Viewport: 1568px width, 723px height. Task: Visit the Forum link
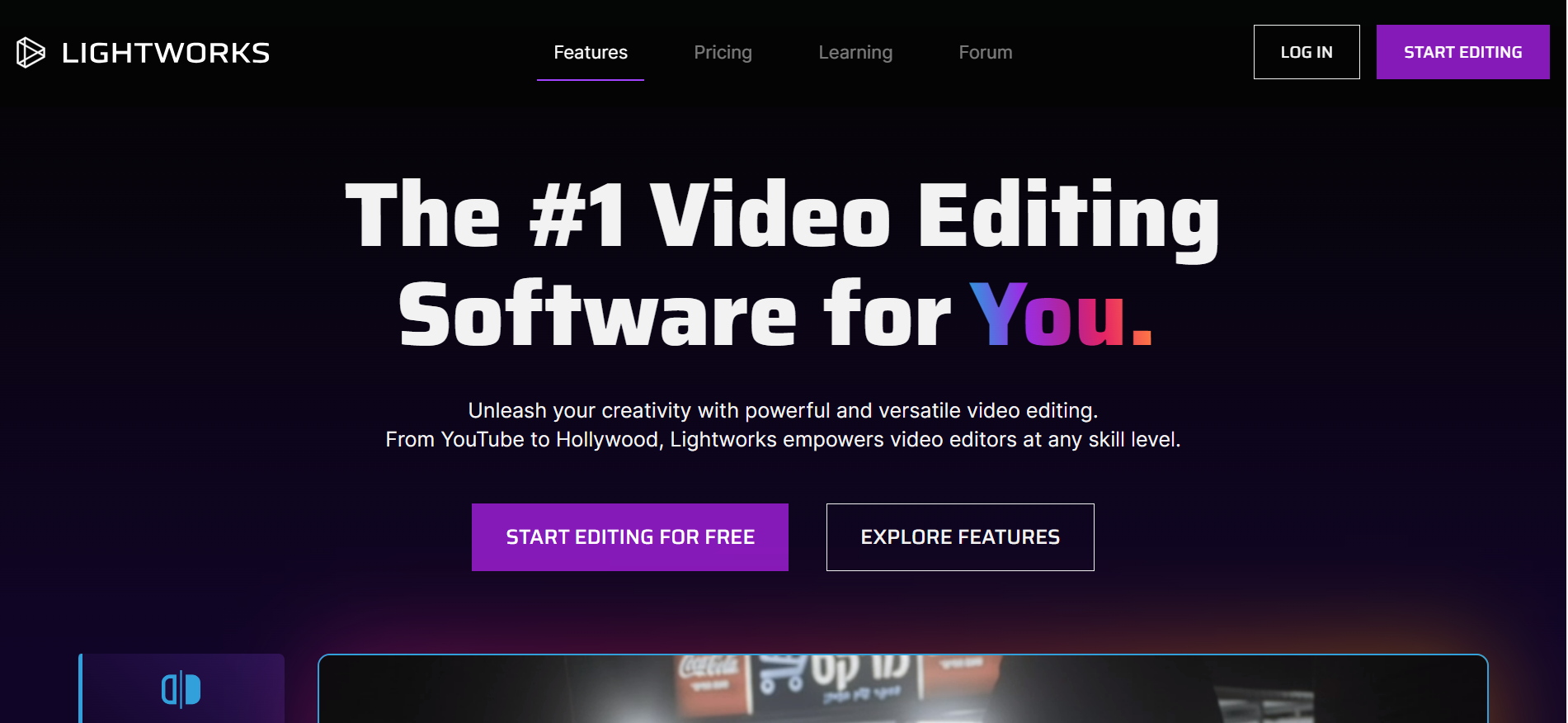(x=985, y=53)
